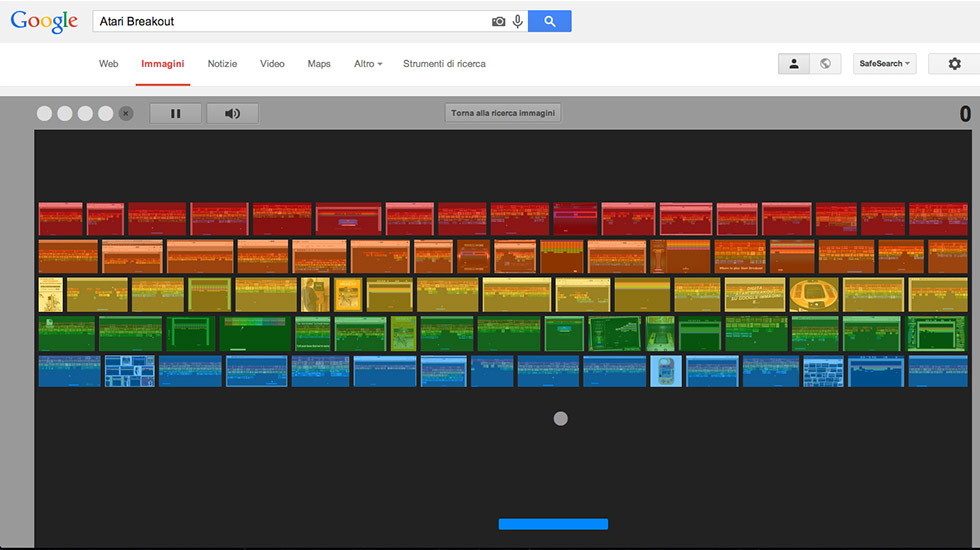The width and height of the screenshot is (980, 550).
Task: Expand the Altro menu
Action: pyautogui.click(x=367, y=64)
